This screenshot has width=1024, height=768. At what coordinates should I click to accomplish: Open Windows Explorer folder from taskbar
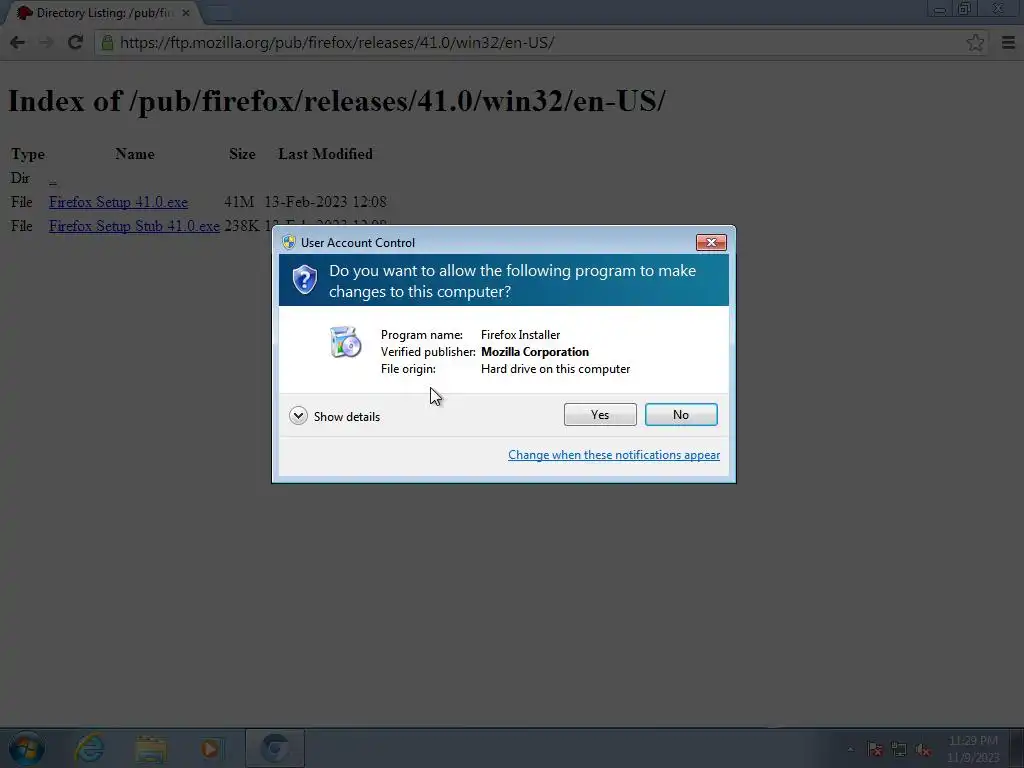pos(151,748)
